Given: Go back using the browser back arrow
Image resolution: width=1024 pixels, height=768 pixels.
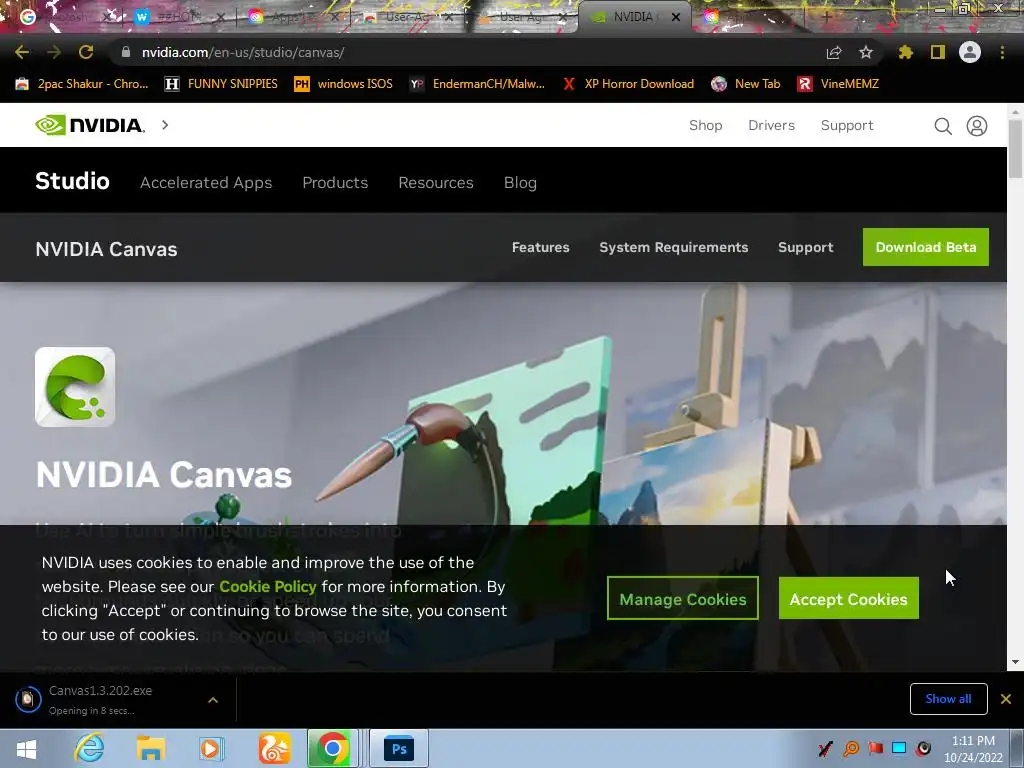Looking at the screenshot, I should (22, 52).
